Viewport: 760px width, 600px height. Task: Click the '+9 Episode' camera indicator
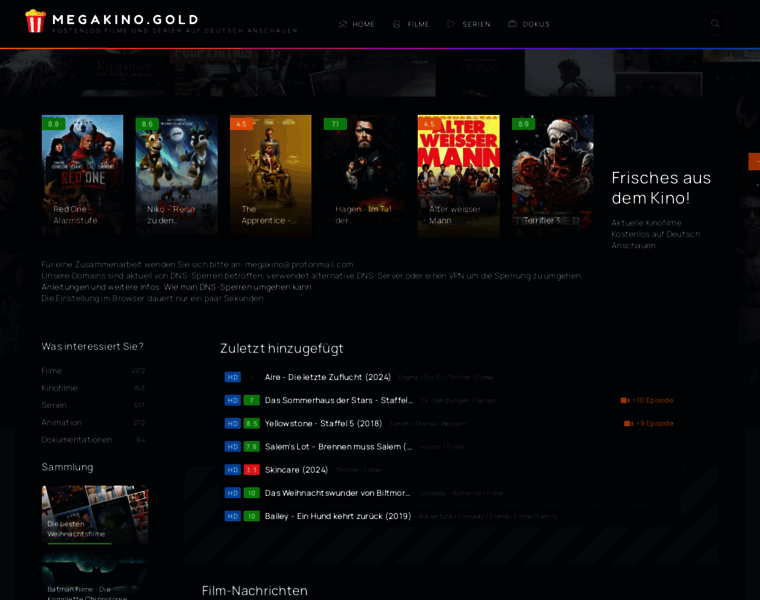649,424
